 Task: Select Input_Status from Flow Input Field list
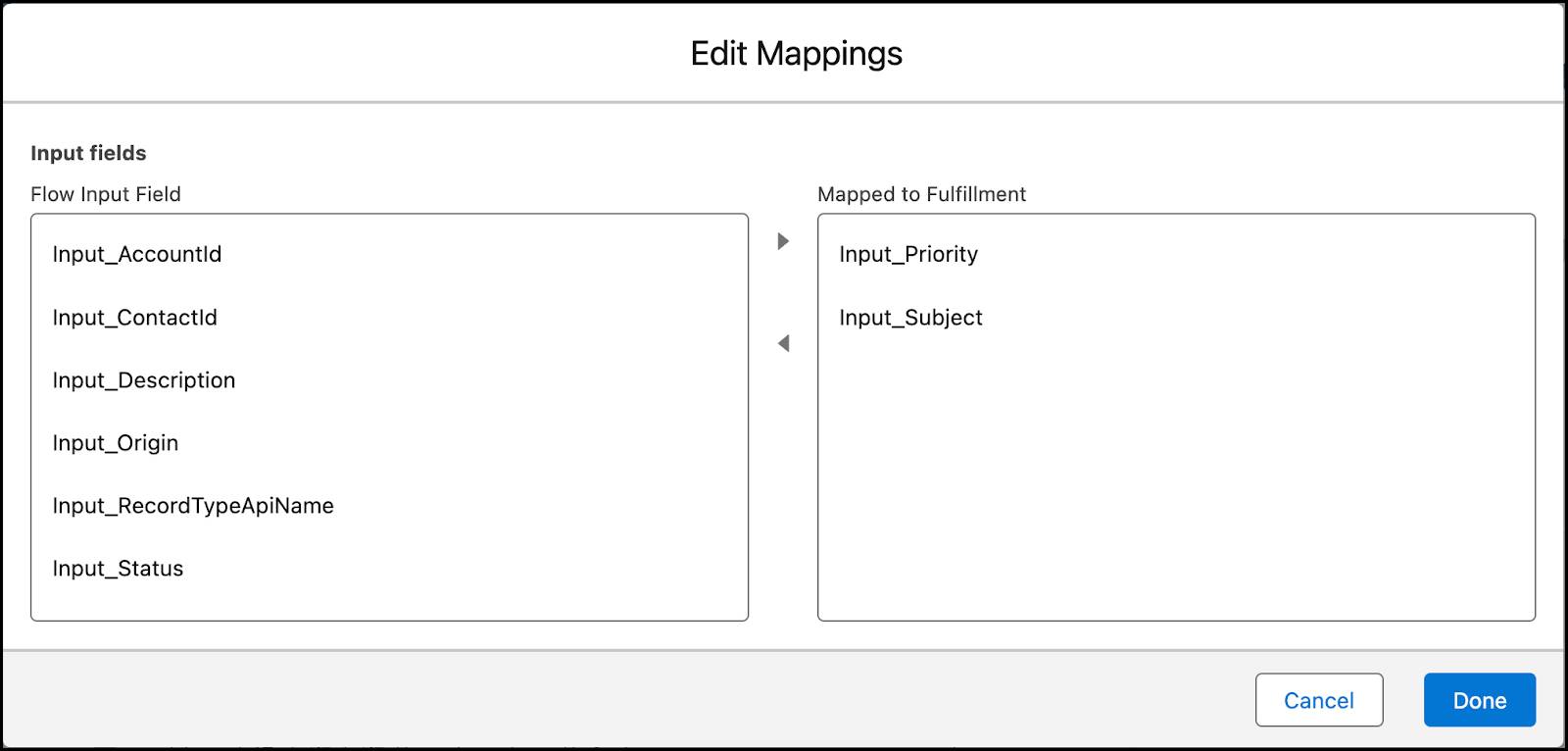point(118,569)
